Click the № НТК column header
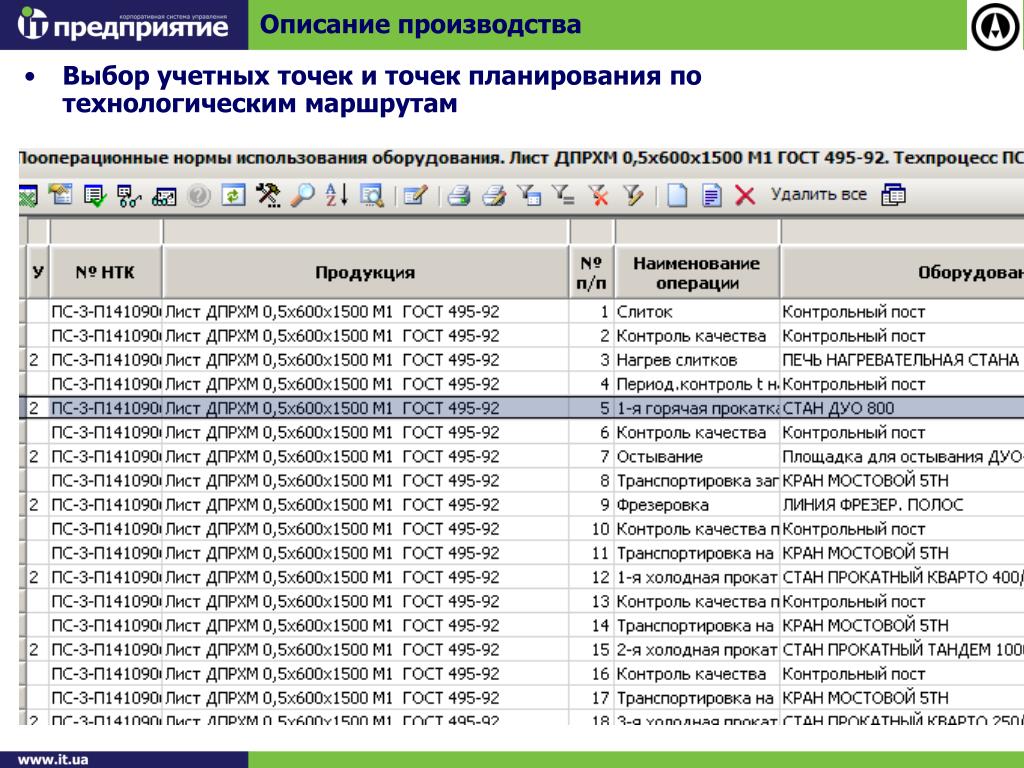This screenshot has height=768, width=1024. pyautogui.click(x=105, y=273)
